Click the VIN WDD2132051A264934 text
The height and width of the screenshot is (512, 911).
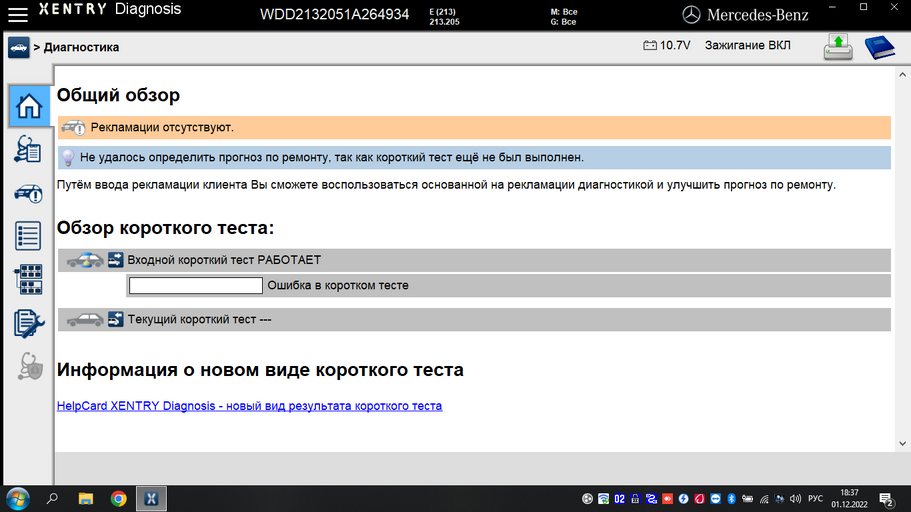coord(334,15)
